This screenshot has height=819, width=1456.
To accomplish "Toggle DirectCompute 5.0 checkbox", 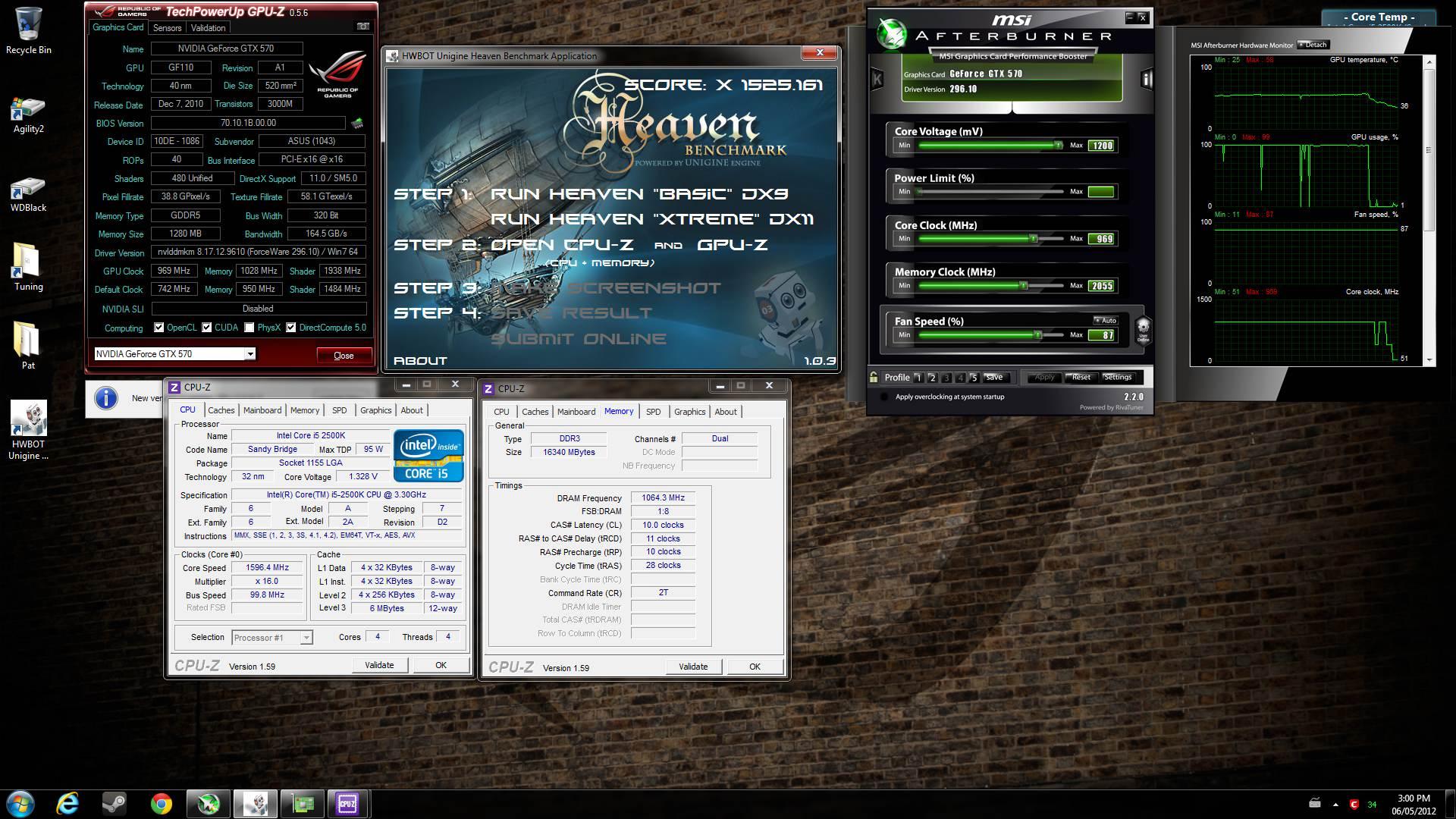I will tap(290, 328).
